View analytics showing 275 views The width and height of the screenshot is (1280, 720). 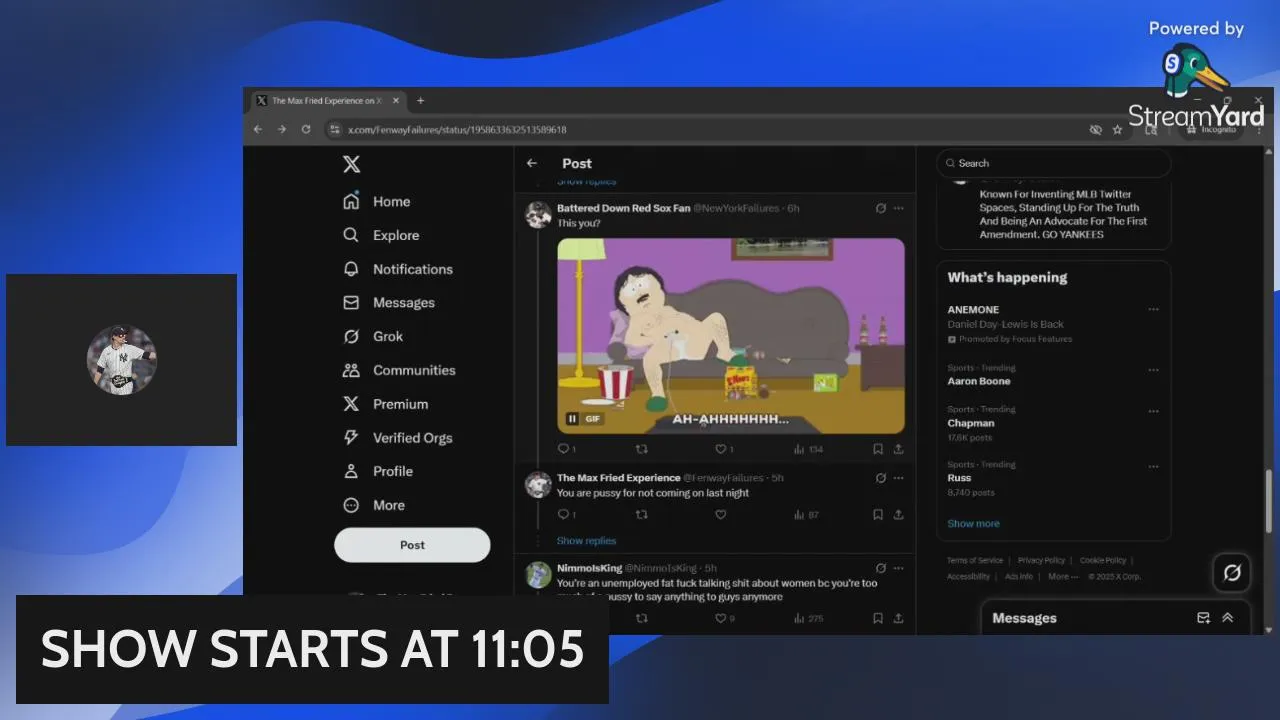[808, 618]
